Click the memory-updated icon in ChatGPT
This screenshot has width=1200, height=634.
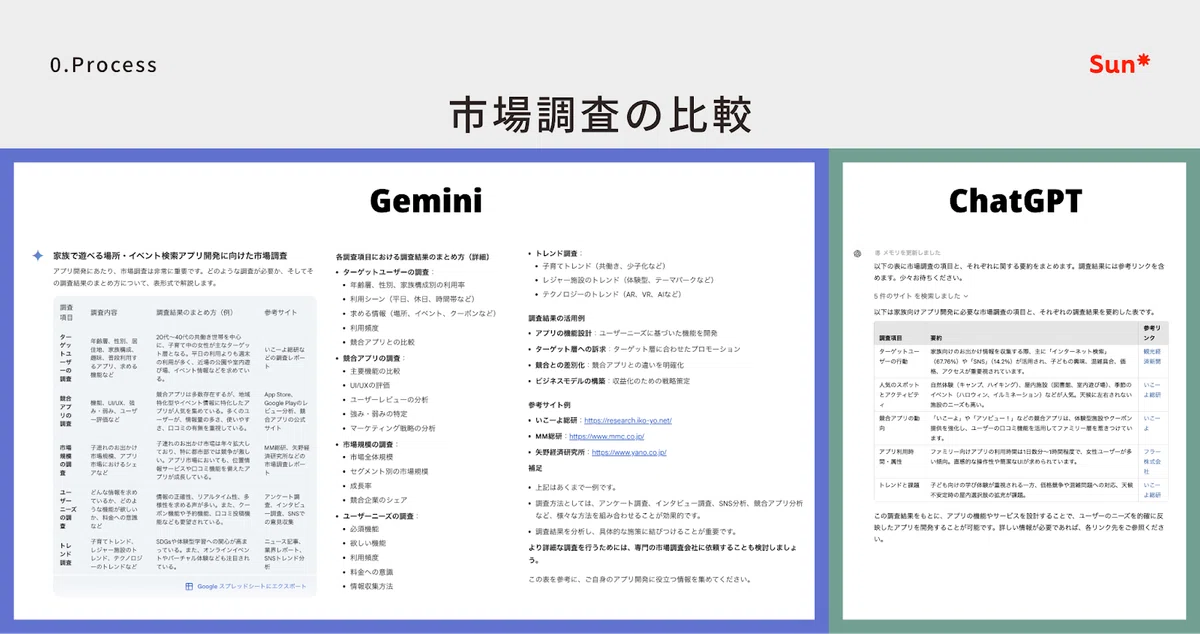click(x=878, y=253)
